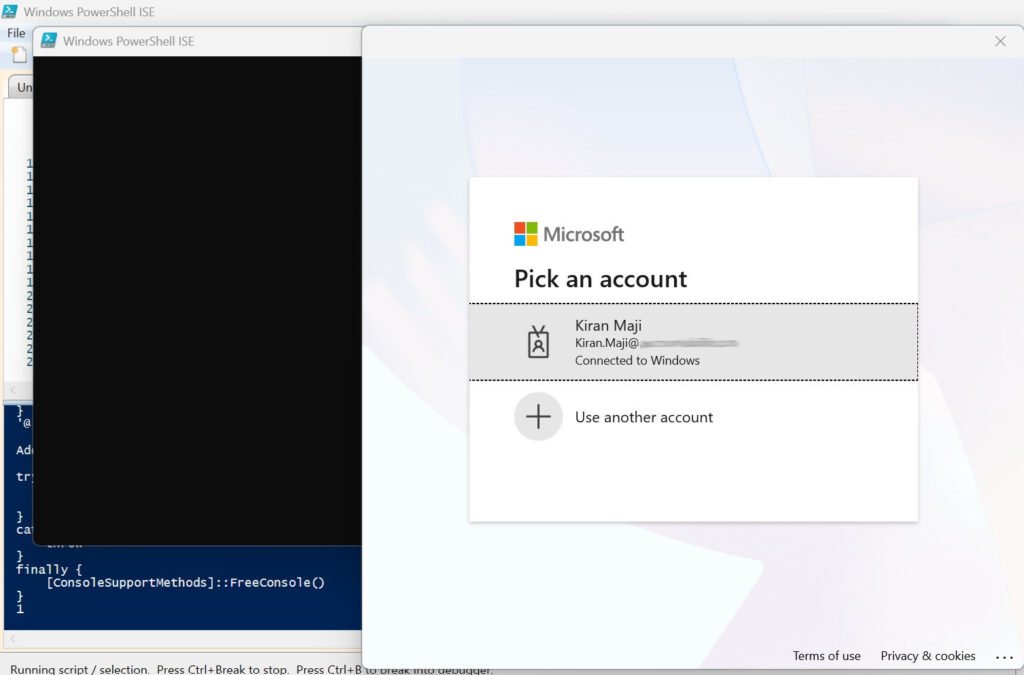The width and height of the screenshot is (1024, 675).
Task: Click the PowerShell ISE console window title icon
Action: click(48, 40)
